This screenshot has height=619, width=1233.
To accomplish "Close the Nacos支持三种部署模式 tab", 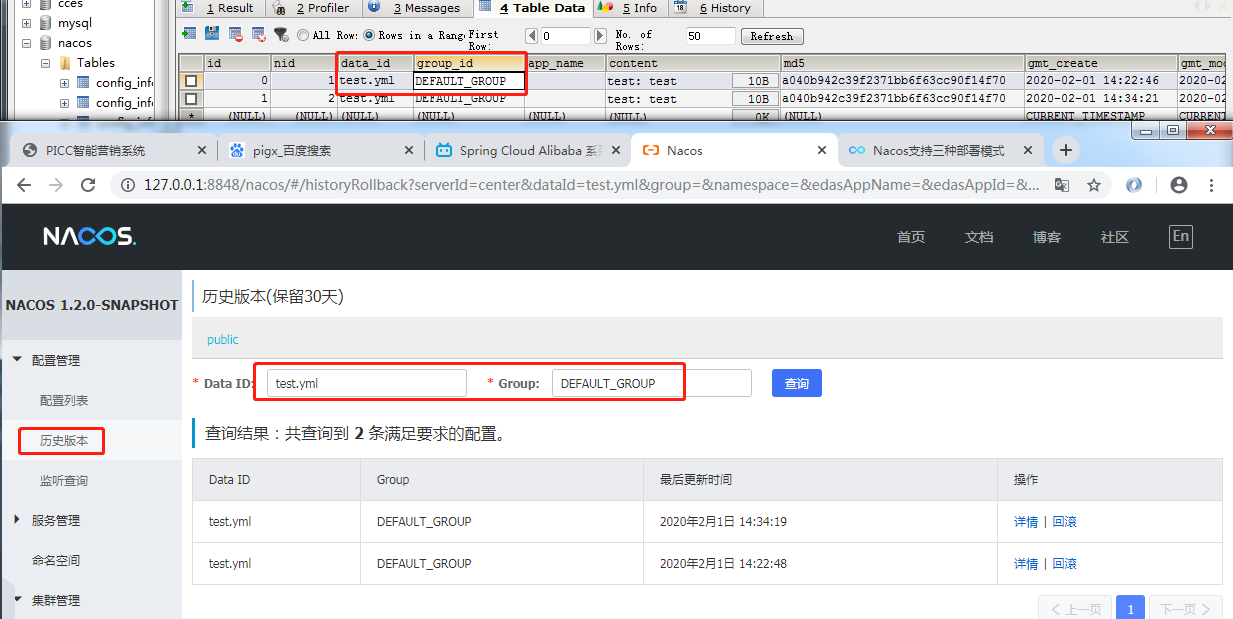I will coord(1026,150).
